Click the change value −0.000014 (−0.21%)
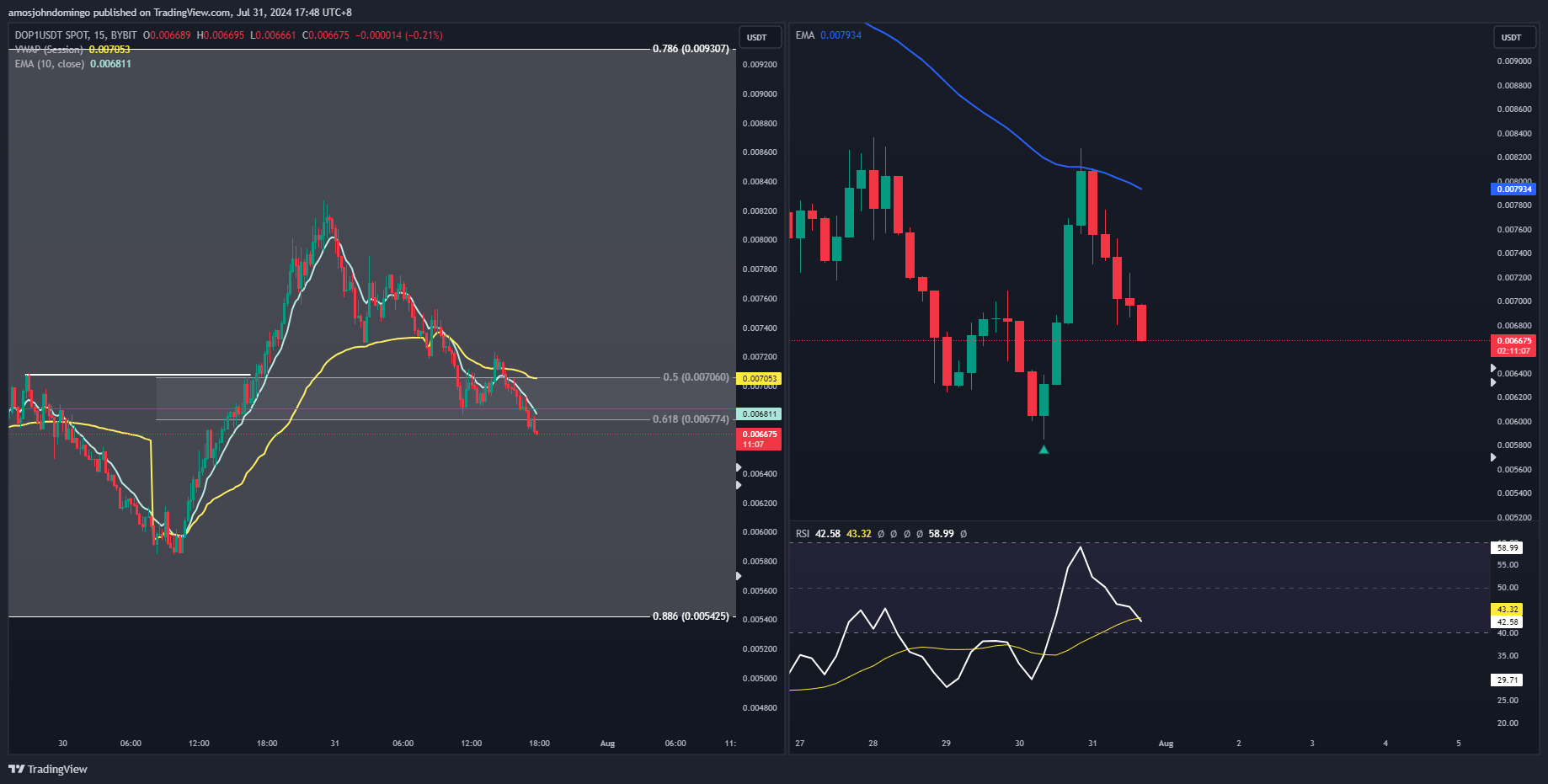This screenshot has height=784, width=1548. pos(399,35)
